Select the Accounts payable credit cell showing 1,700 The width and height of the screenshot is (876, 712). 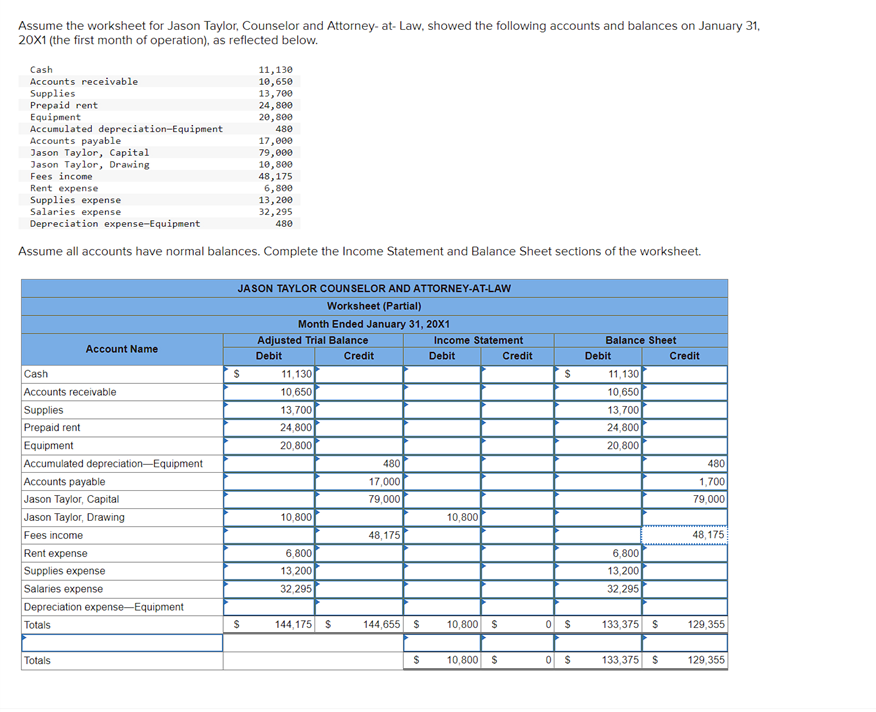click(685, 481)
